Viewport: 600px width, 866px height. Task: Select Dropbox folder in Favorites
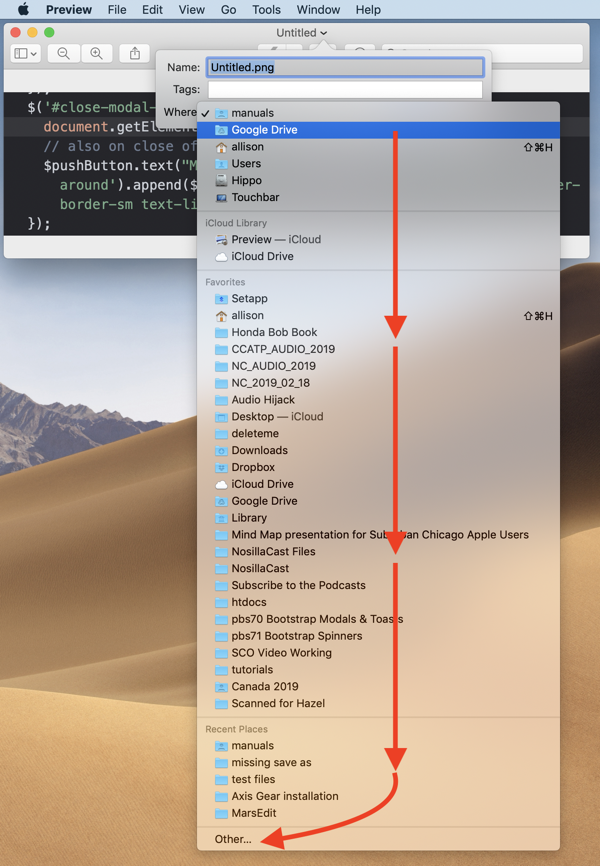coord(253,467)
